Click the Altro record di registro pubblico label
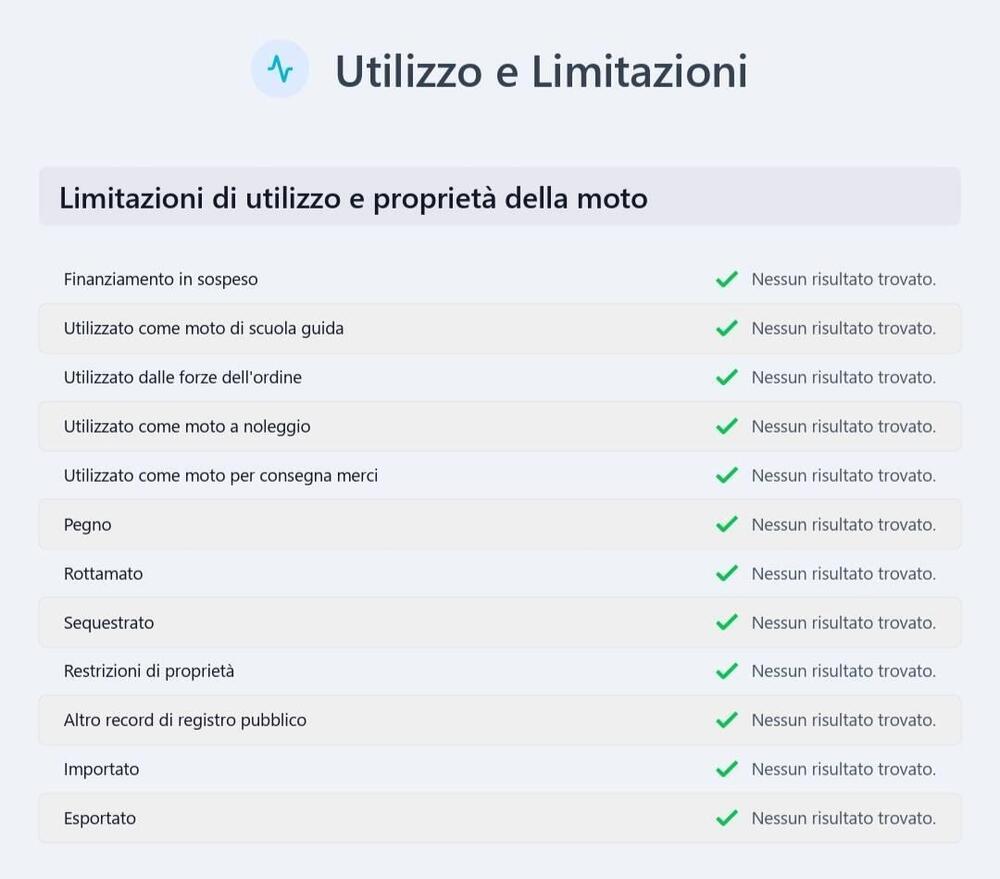The image size is (1000, 879). 185,720
